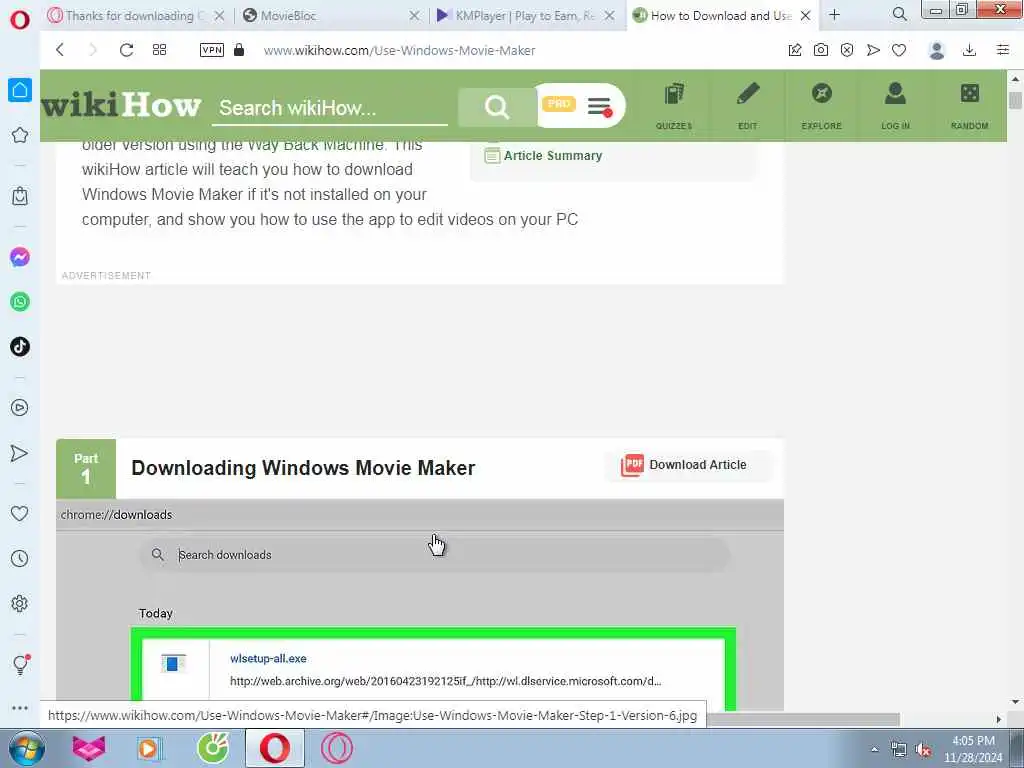1024x768 pixels.
Task: Open WhatsApp in the sidebar
Action: [20, 302]
